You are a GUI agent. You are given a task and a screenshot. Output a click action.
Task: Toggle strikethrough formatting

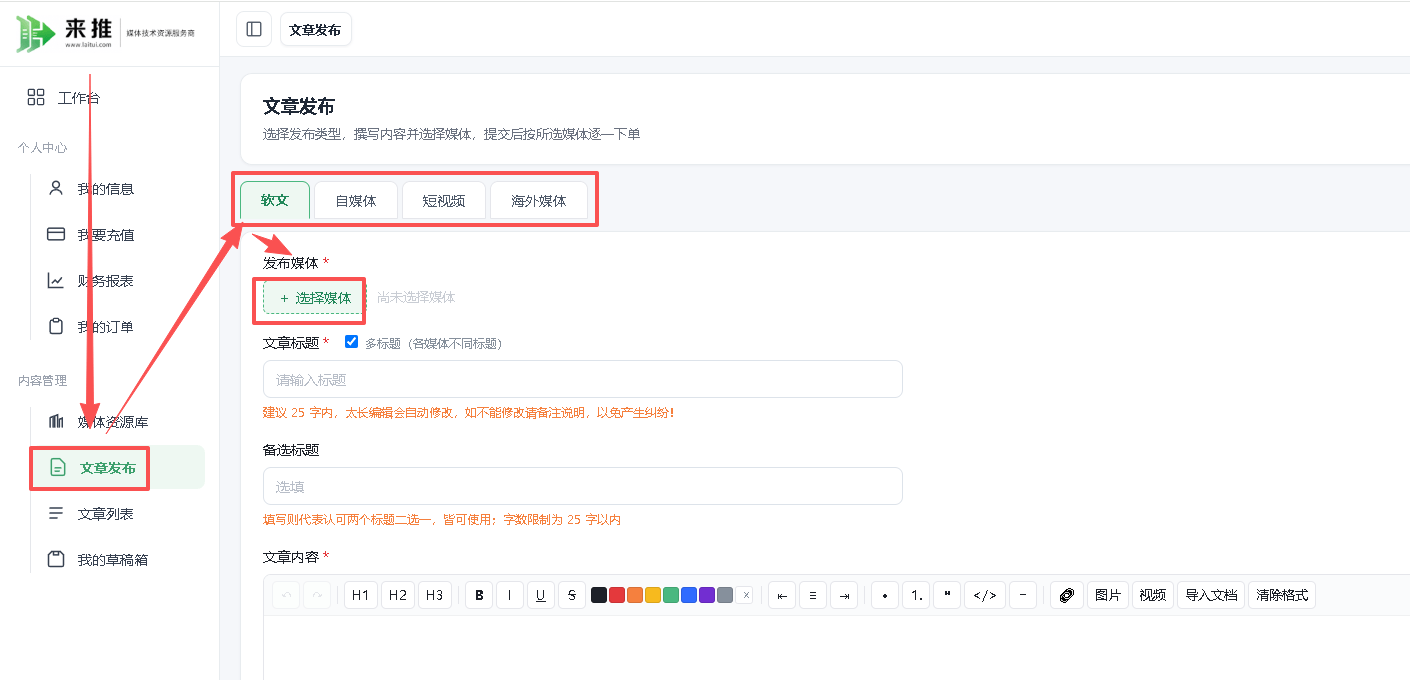tap(572, 595)
